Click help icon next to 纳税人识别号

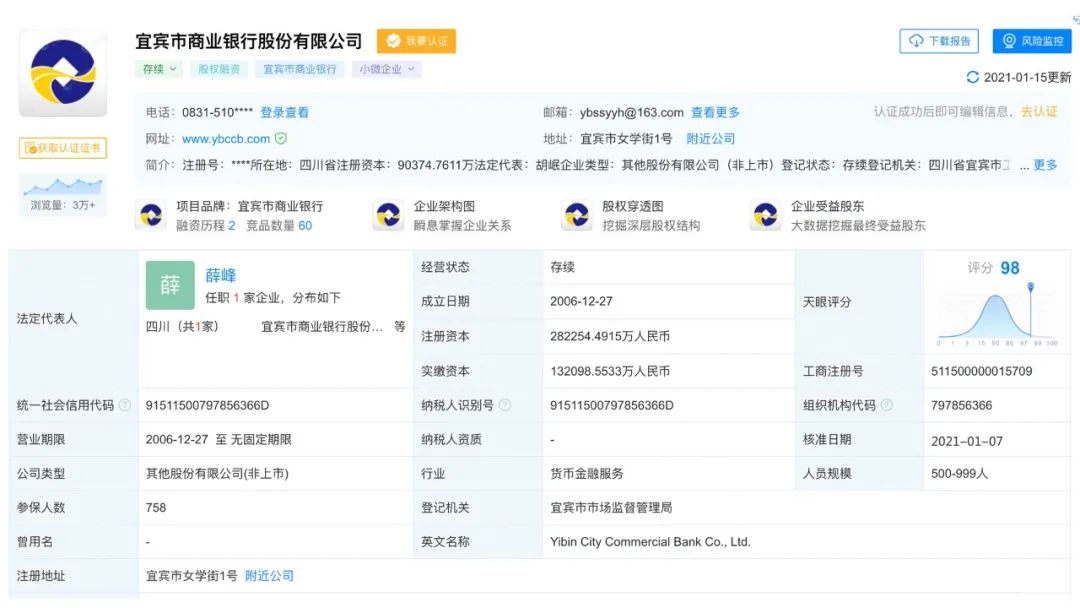505,405
